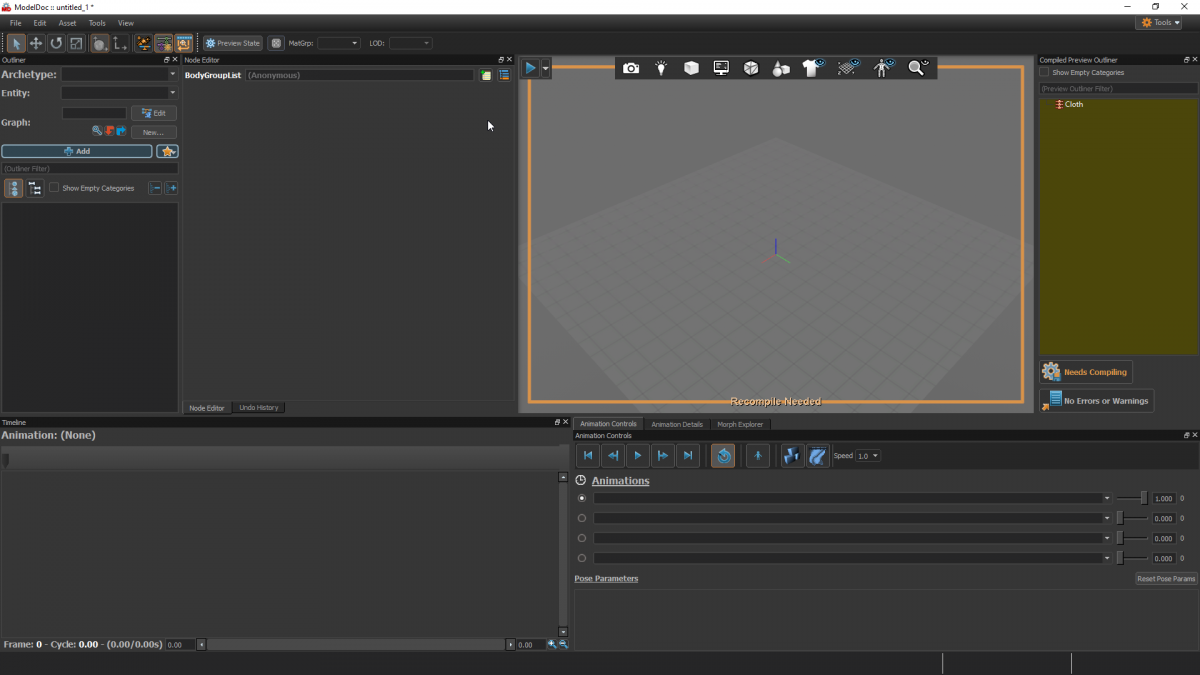Image resolution: width=1200 pixels, height=675 pixels.
Task: Click the skeleton visibility icon in viewport toolbar
Action: [882, 68]
